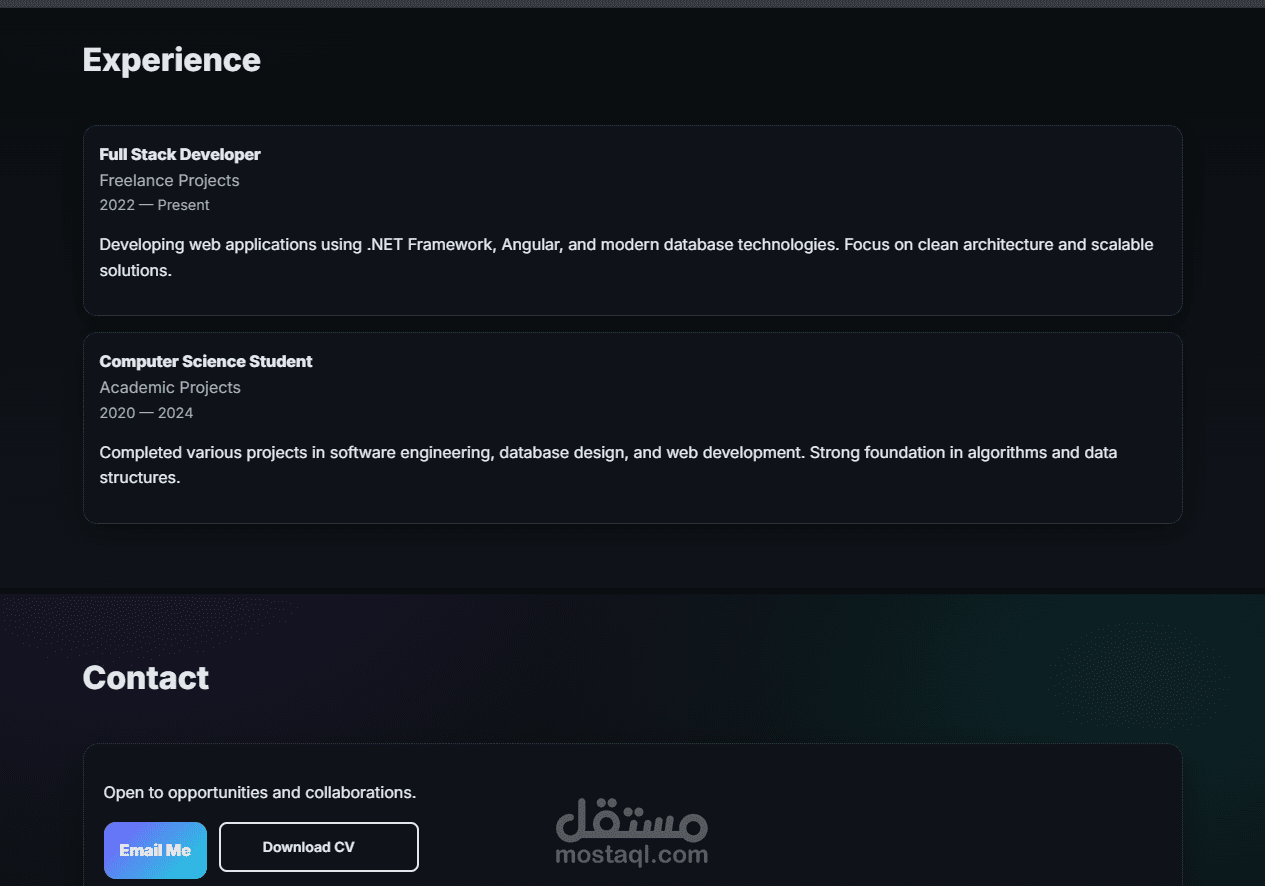Click the description starting 'Developing web applications'
1265x886 pixels.
click(x=626, y=257)
